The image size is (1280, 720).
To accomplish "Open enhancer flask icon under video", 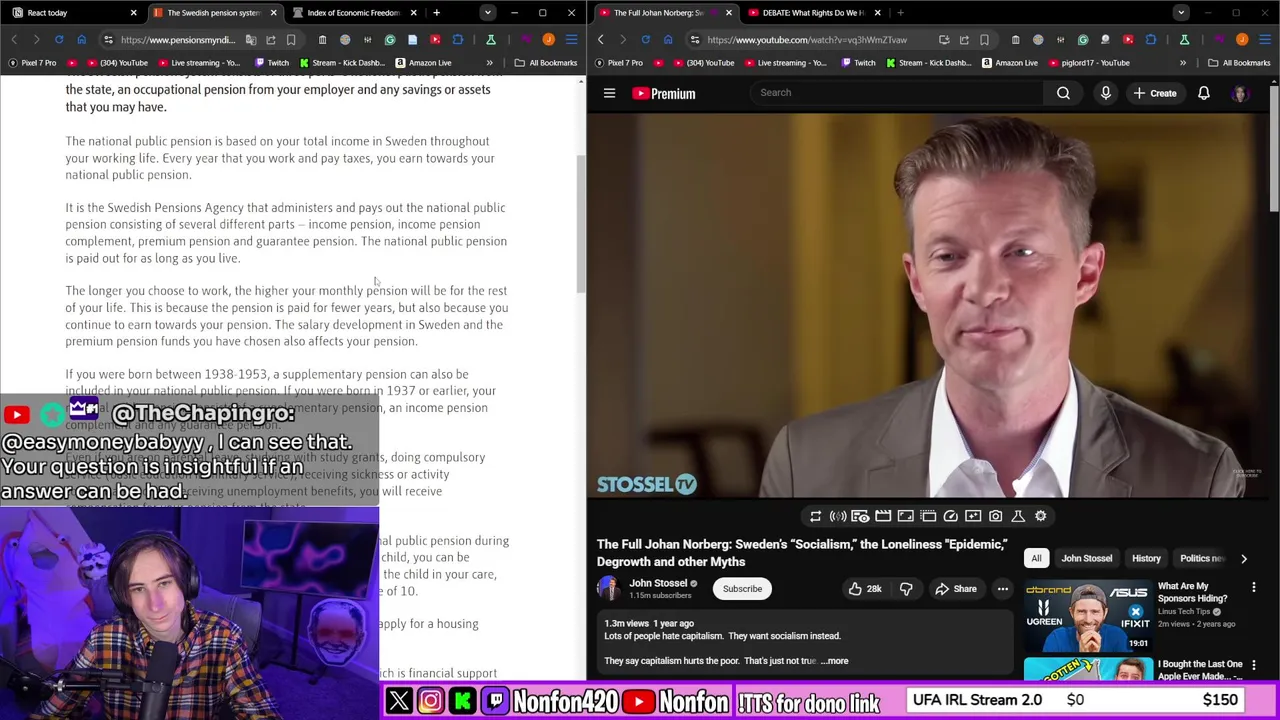I will coord(1018,516).
